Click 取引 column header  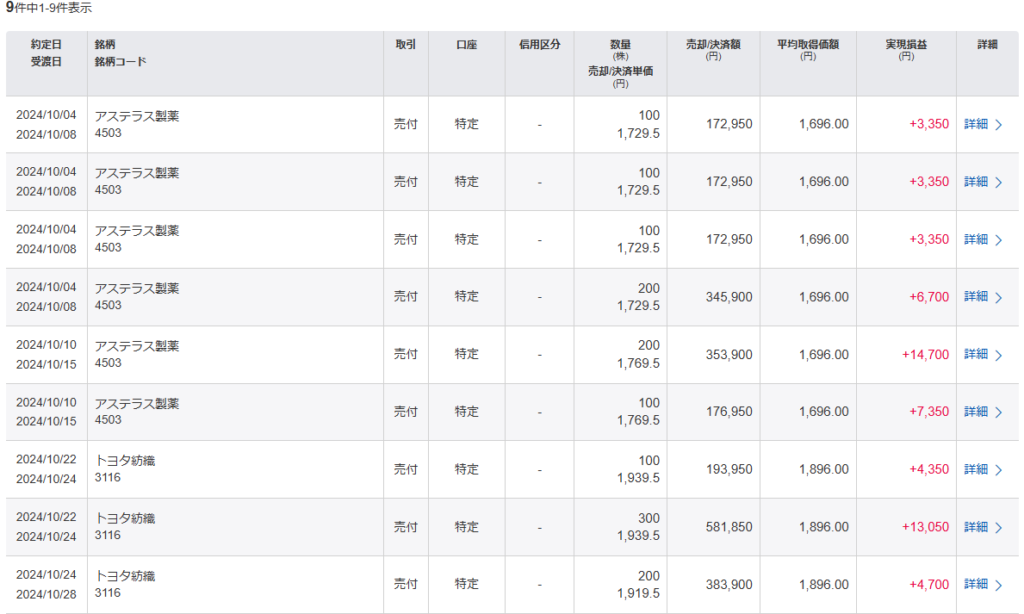(x=406, y=44)
